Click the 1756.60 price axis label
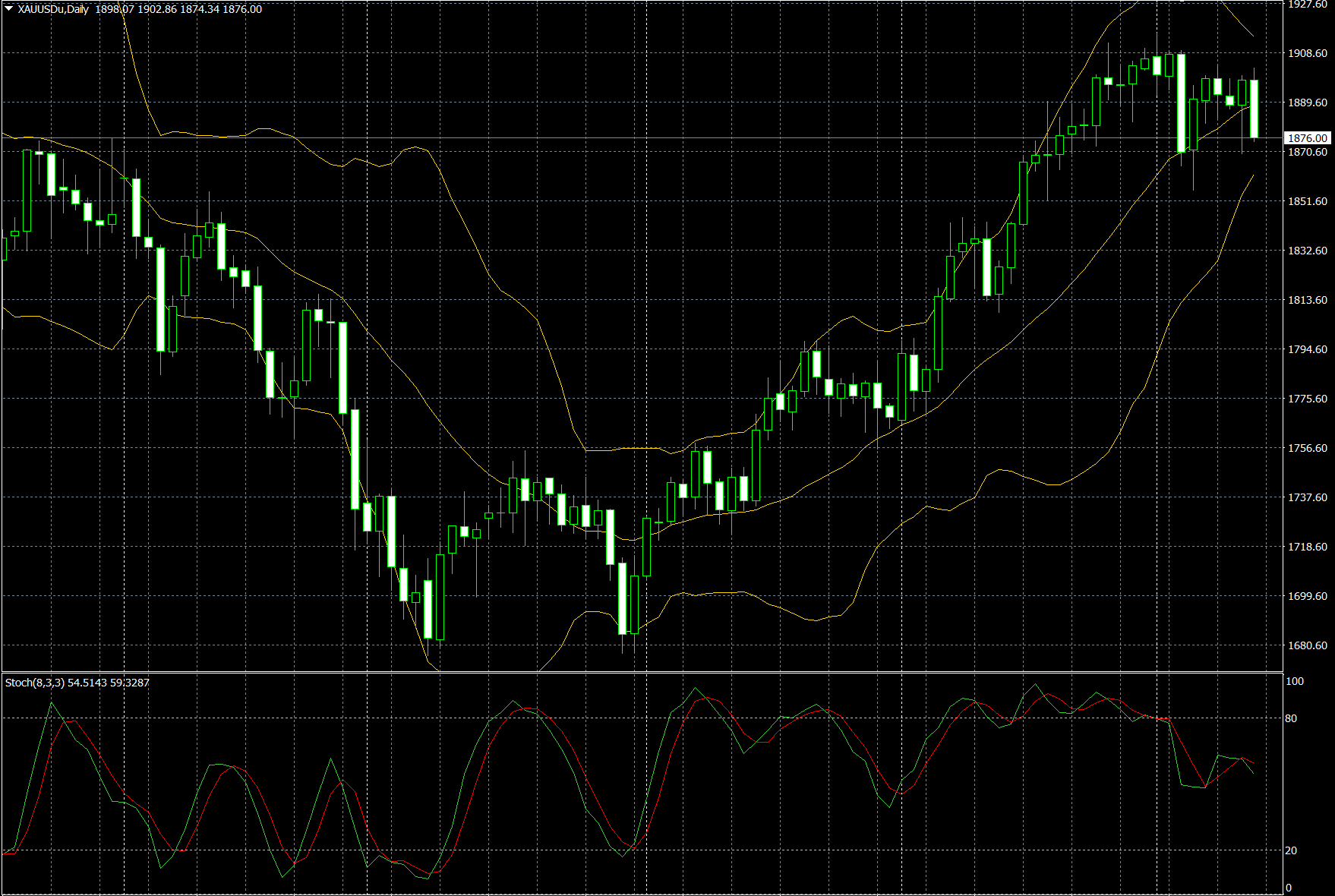Screen dimensions: 1335x896 [1308, 448]
